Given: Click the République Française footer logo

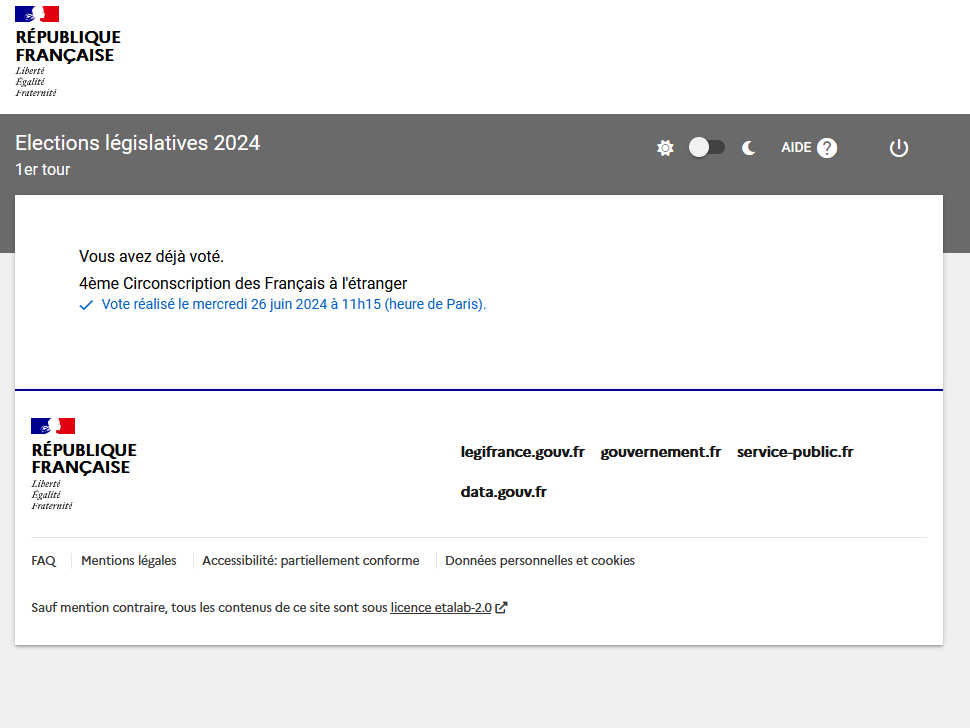Looking at the screenshot, I should (x=84, y=464).
